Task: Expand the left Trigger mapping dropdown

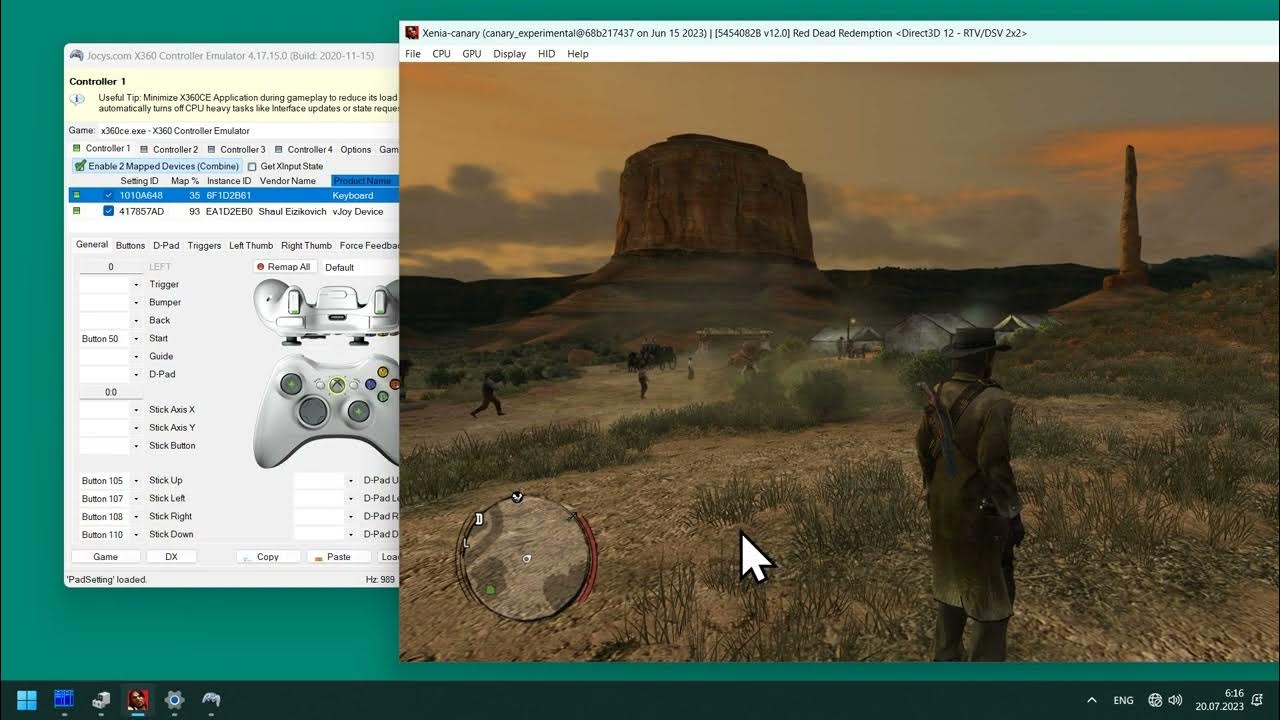Action: (136, 285)
